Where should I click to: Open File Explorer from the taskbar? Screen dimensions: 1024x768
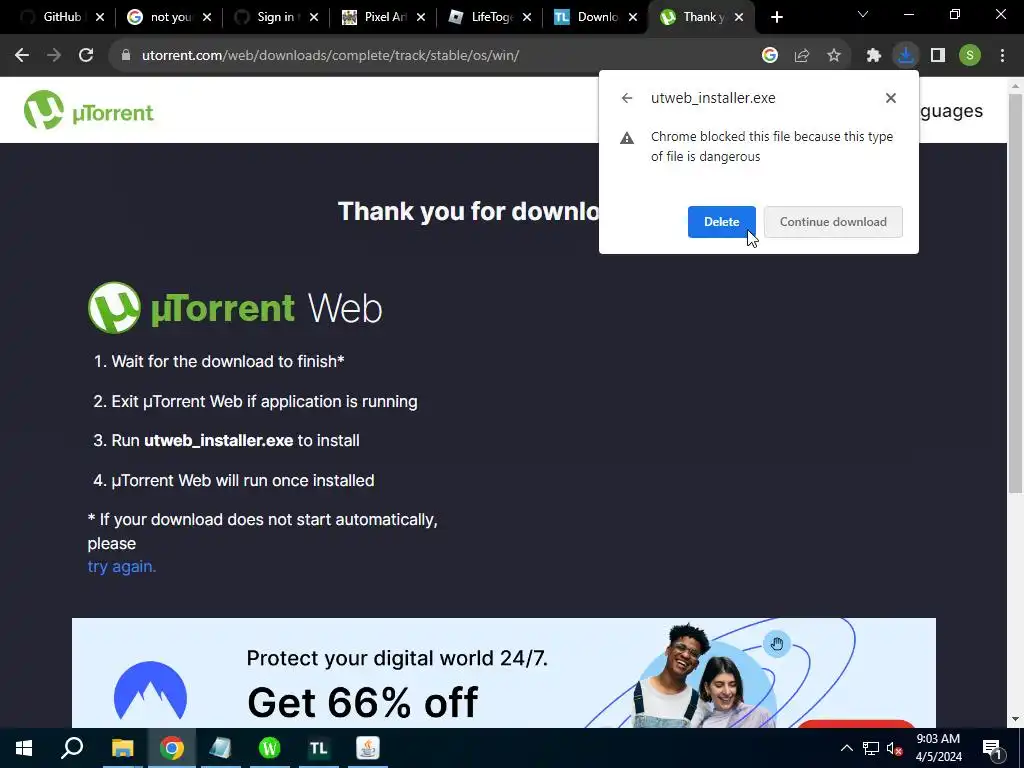(x=122, y=748)
